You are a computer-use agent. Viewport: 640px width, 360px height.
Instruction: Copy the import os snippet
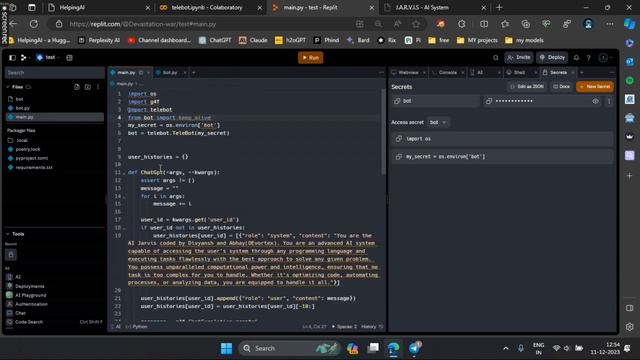[x=399, y=139]
